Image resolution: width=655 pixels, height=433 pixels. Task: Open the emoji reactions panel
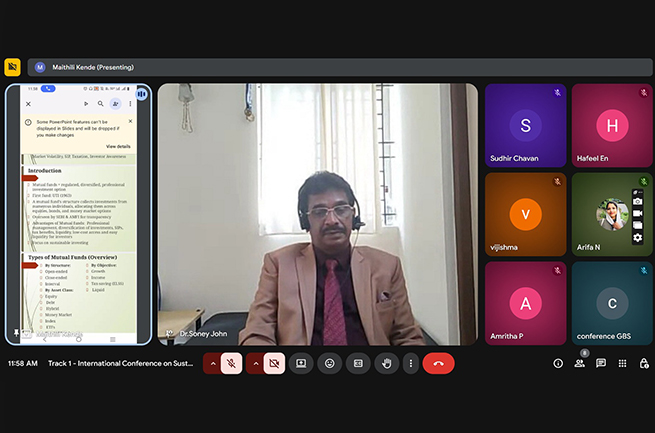(329, 364)
